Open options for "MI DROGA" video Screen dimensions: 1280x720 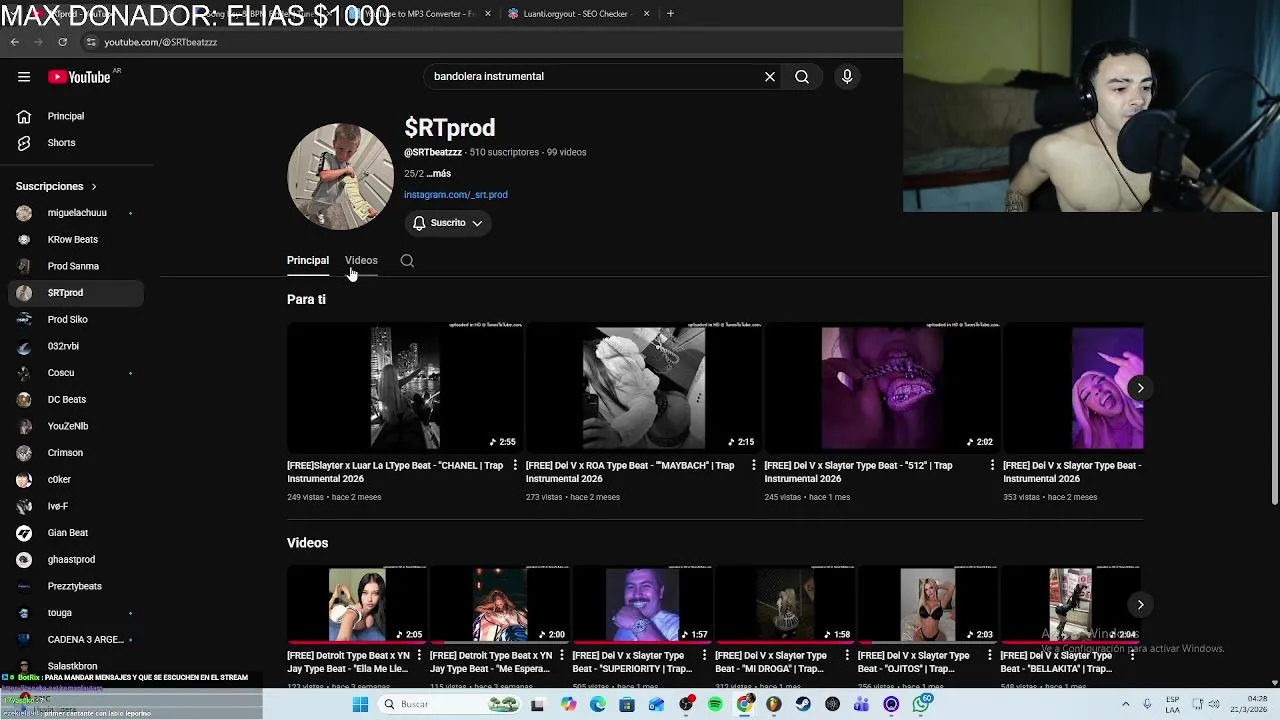tap(848, 656)
